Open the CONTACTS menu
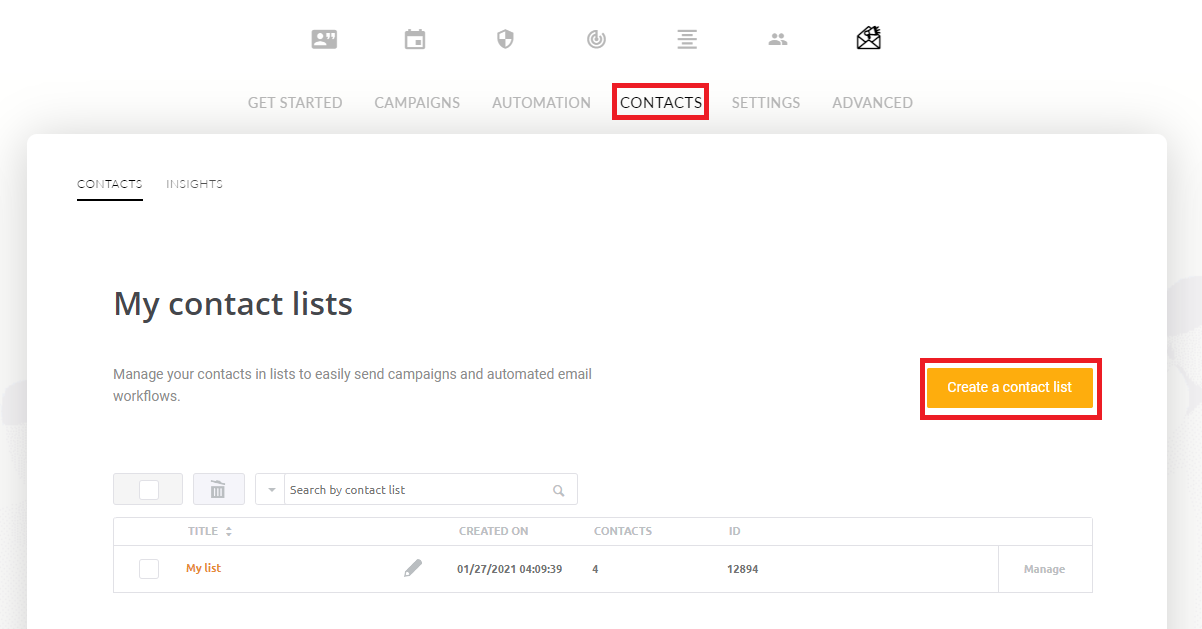The width and height of the screenshot is (1202, 629). 661,102
